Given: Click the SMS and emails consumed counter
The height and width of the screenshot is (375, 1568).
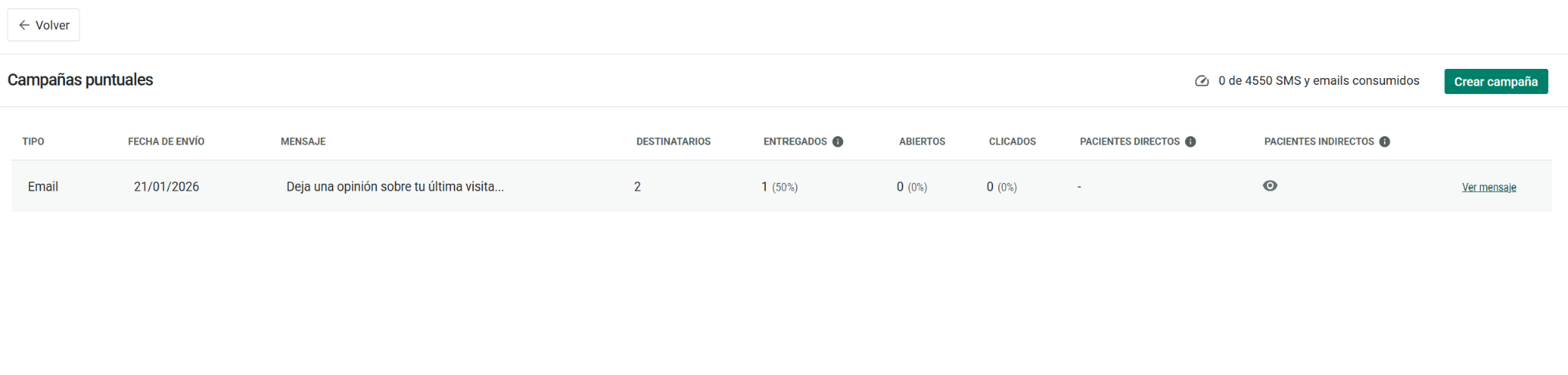Looking at the screenshot, I should pyautogui.click(x=1318, y=81).
